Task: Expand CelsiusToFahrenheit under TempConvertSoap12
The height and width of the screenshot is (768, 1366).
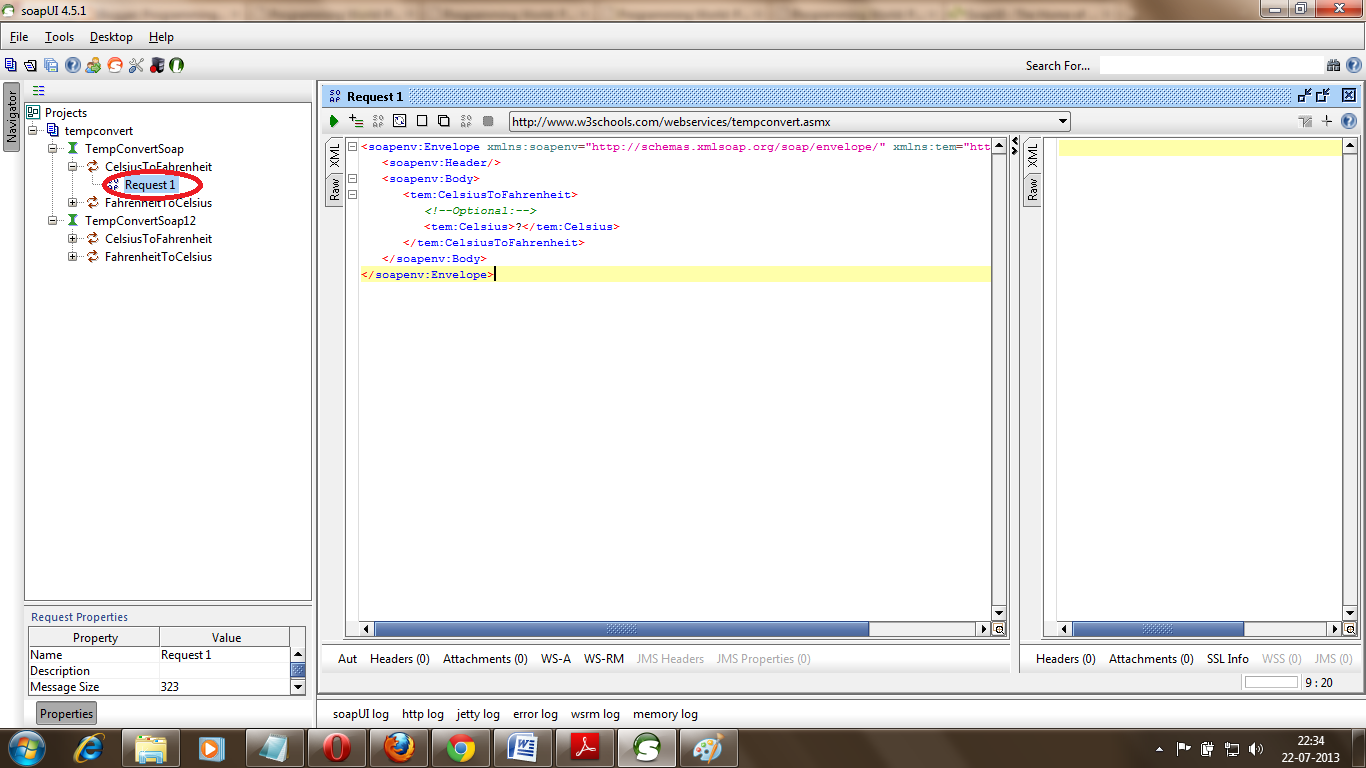Action: [70, 238]
